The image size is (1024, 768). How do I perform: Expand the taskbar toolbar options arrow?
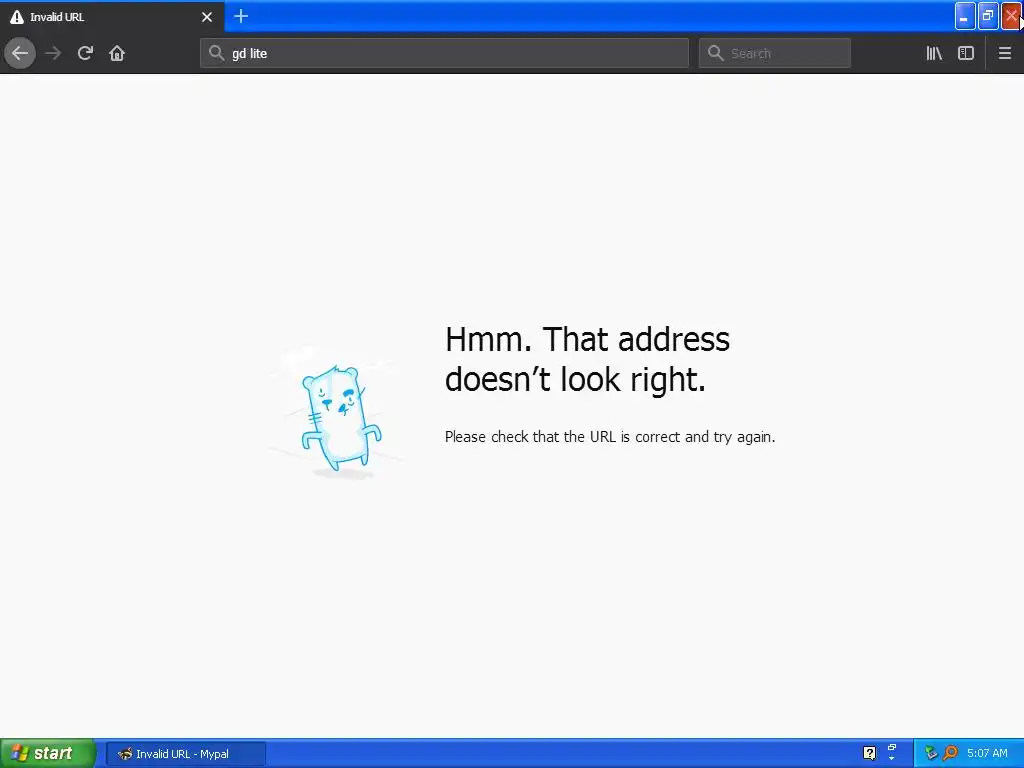pyautogui.click(x=891, y=753)
